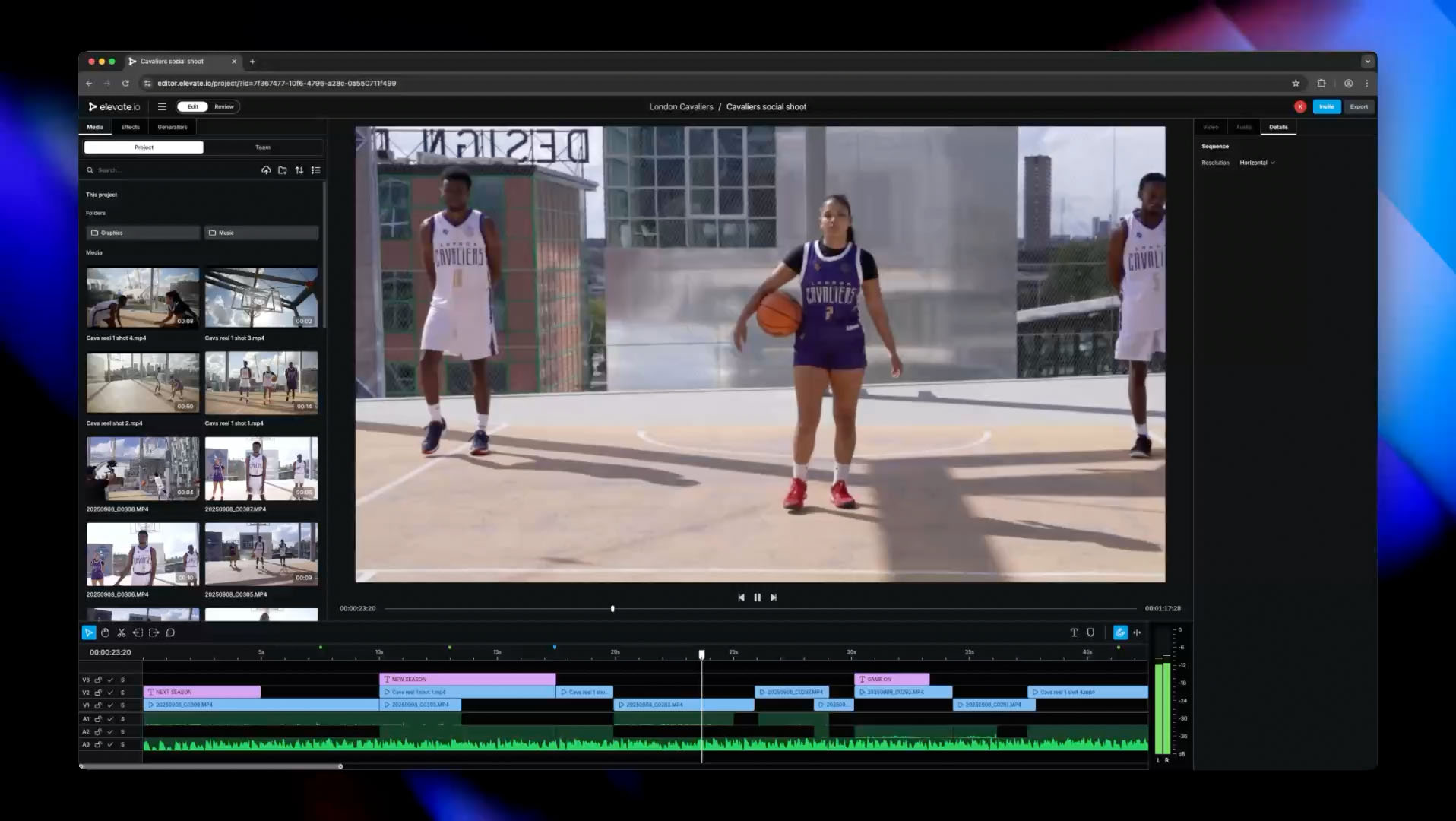Click the preview playback scrubber handle
Viewport: 1456px width, 821px height.
pyautogui.click(x=612, y=609)
